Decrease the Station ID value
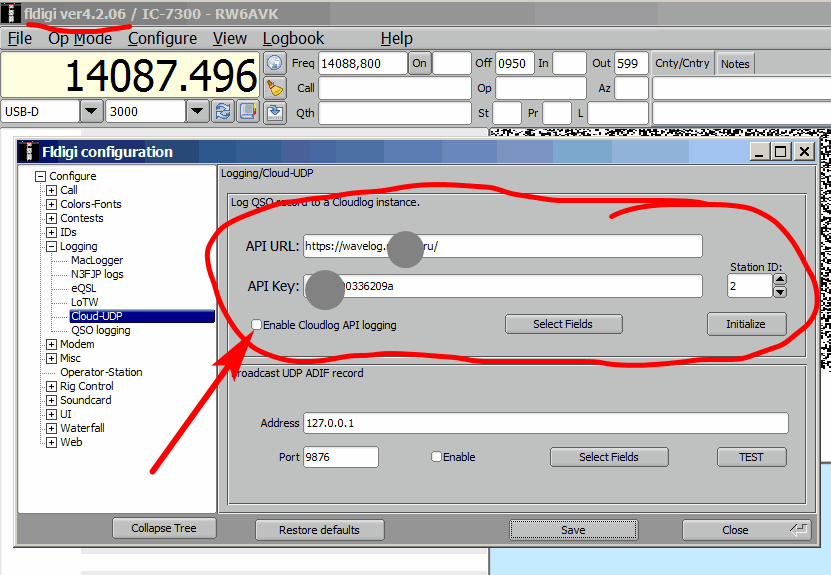Viewport: 831px width, 575px height. click(x=780, y=292)
